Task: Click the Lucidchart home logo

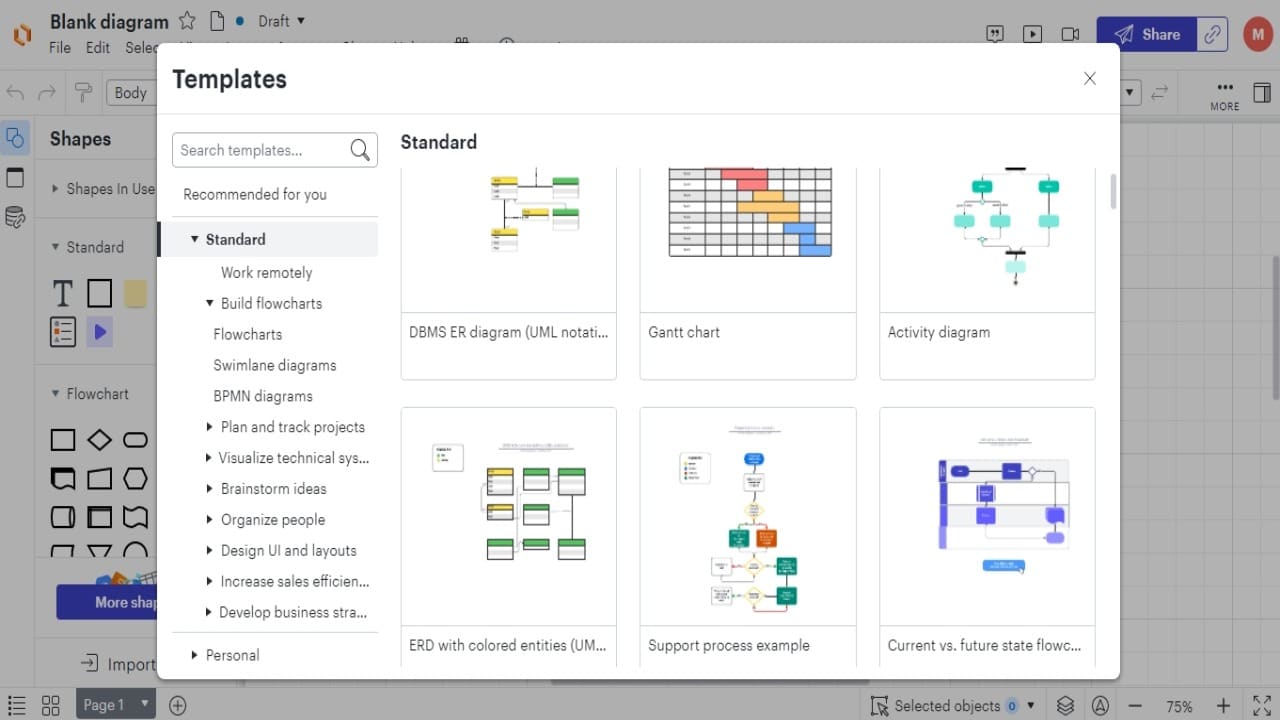Action: click(22, 35)
